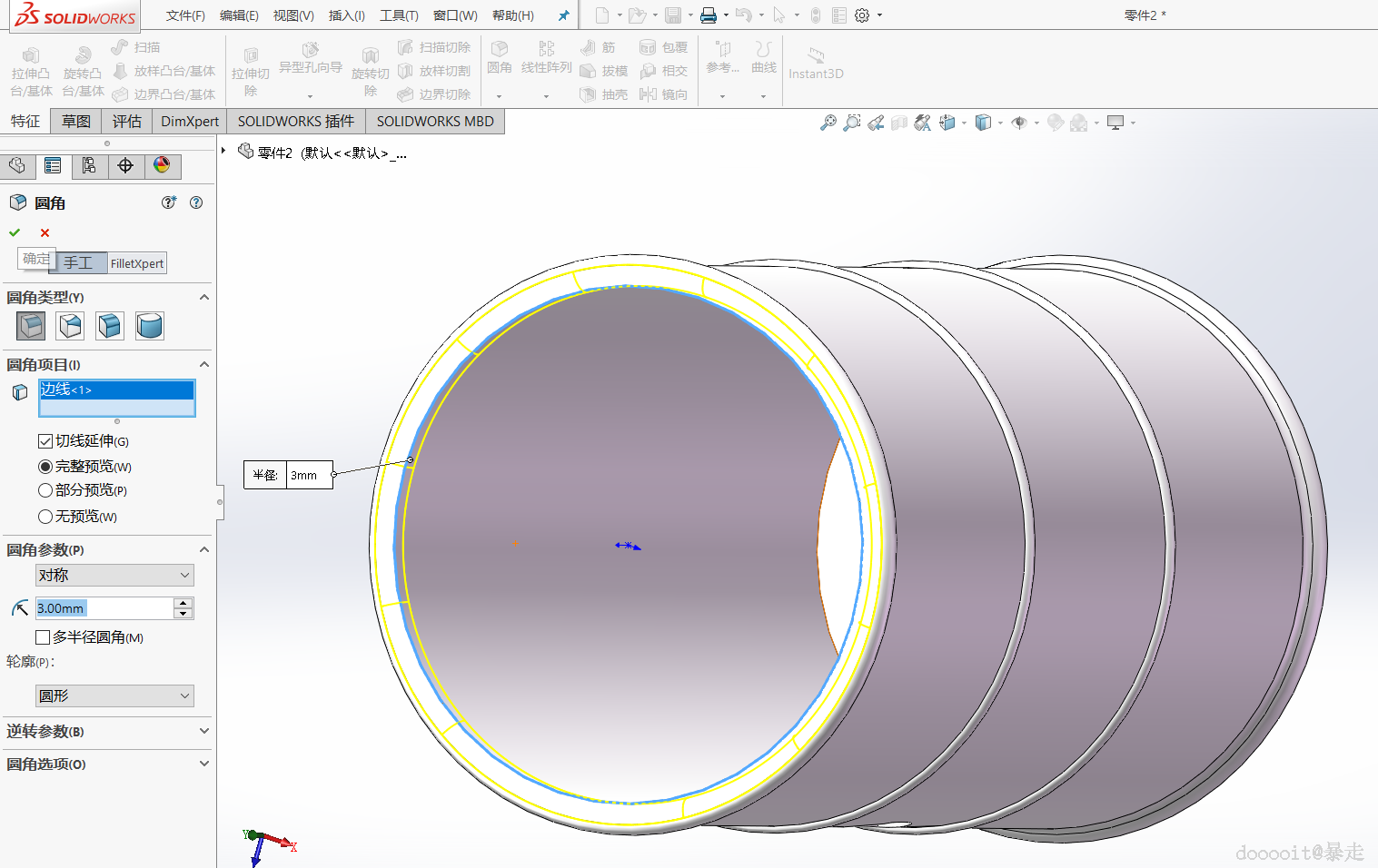Click the Zoom to Fit magnifier icon
This screenshot has height=868, width=1378.
coord(828,123)
